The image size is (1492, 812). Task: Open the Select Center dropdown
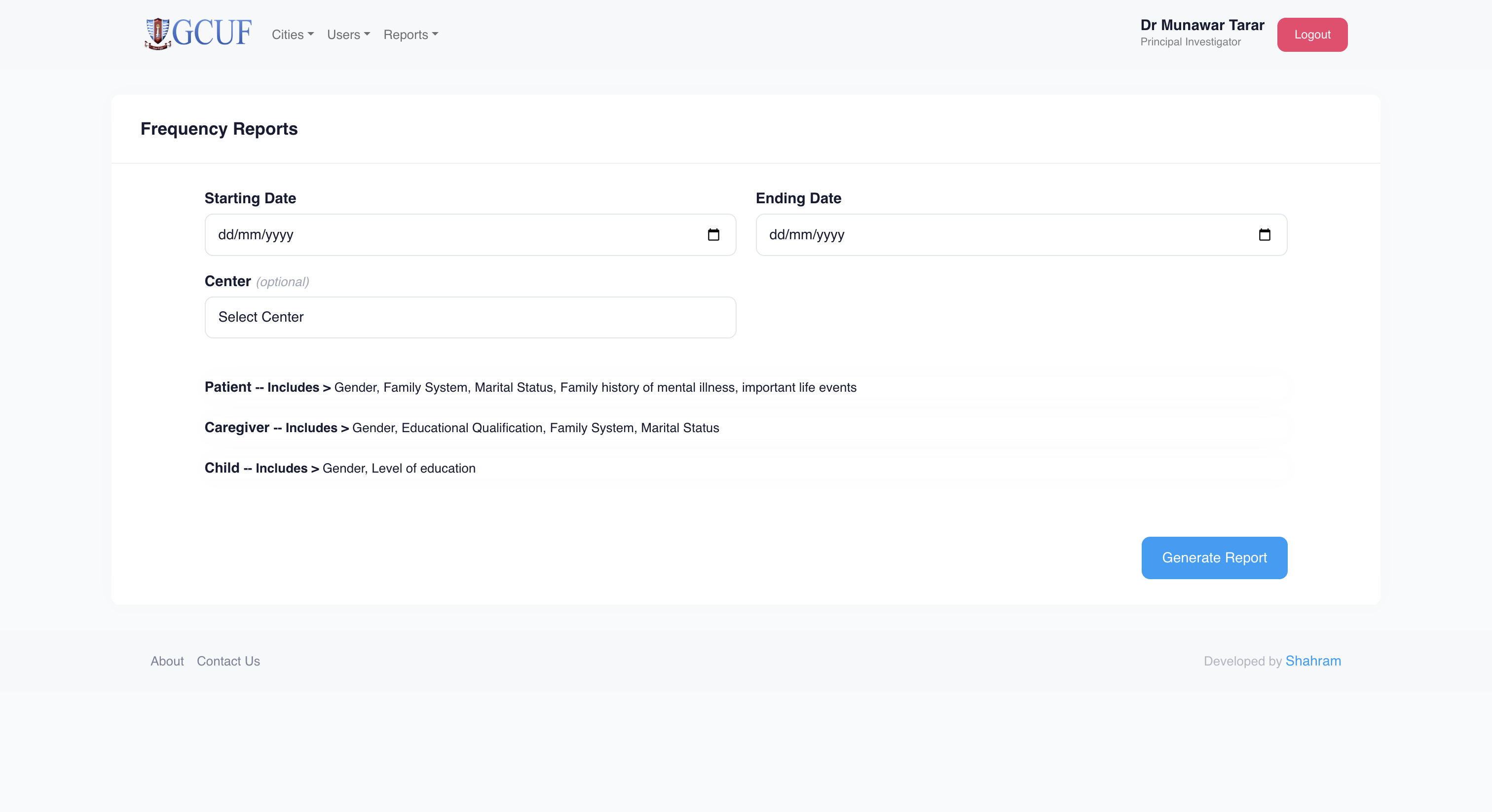click(x=470, y=317)
